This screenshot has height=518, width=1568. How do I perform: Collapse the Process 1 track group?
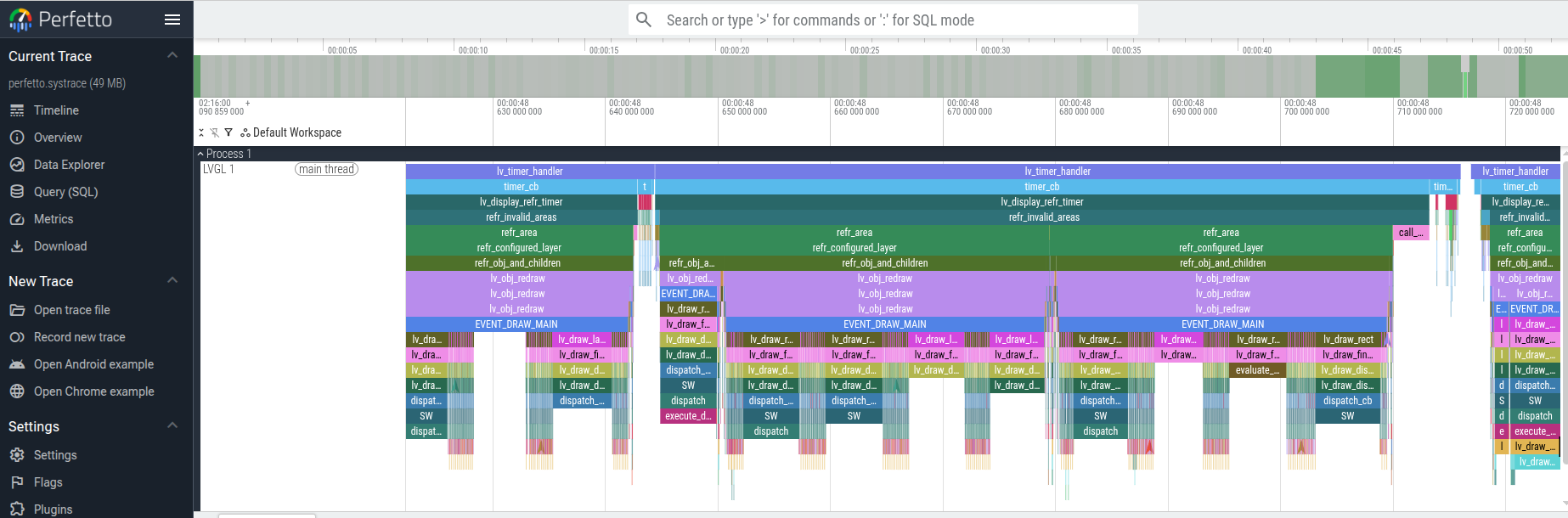pos(200,154)
